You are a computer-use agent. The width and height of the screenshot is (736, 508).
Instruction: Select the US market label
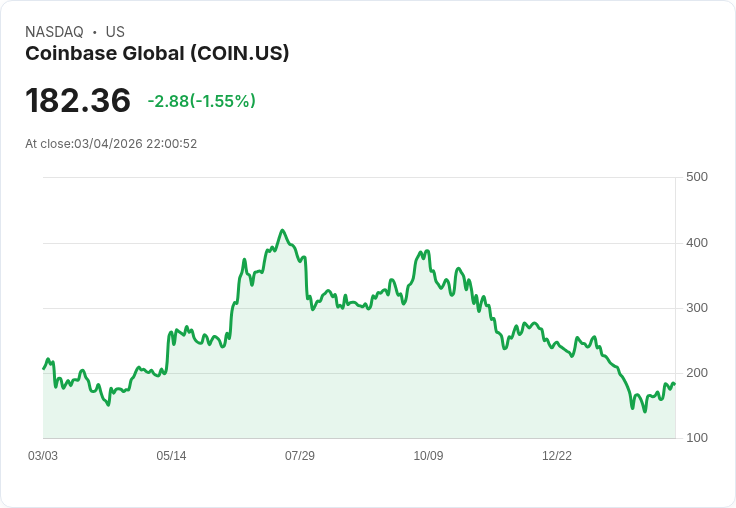click(115, 32)
